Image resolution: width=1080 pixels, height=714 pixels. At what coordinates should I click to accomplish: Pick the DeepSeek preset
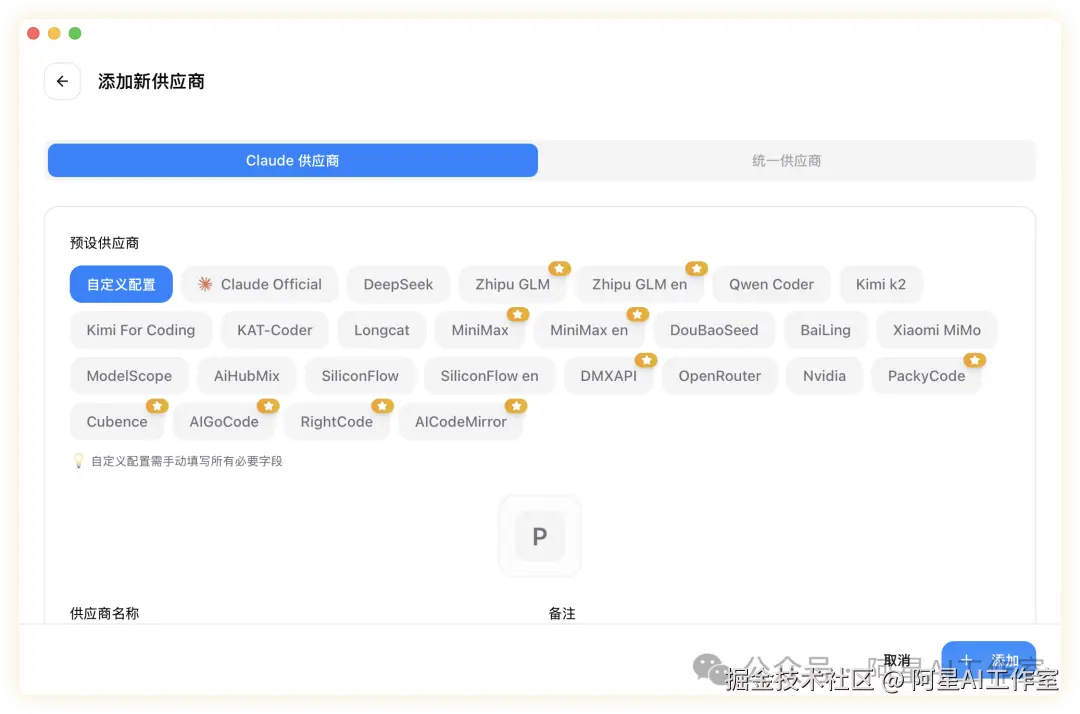pos(398,284)
